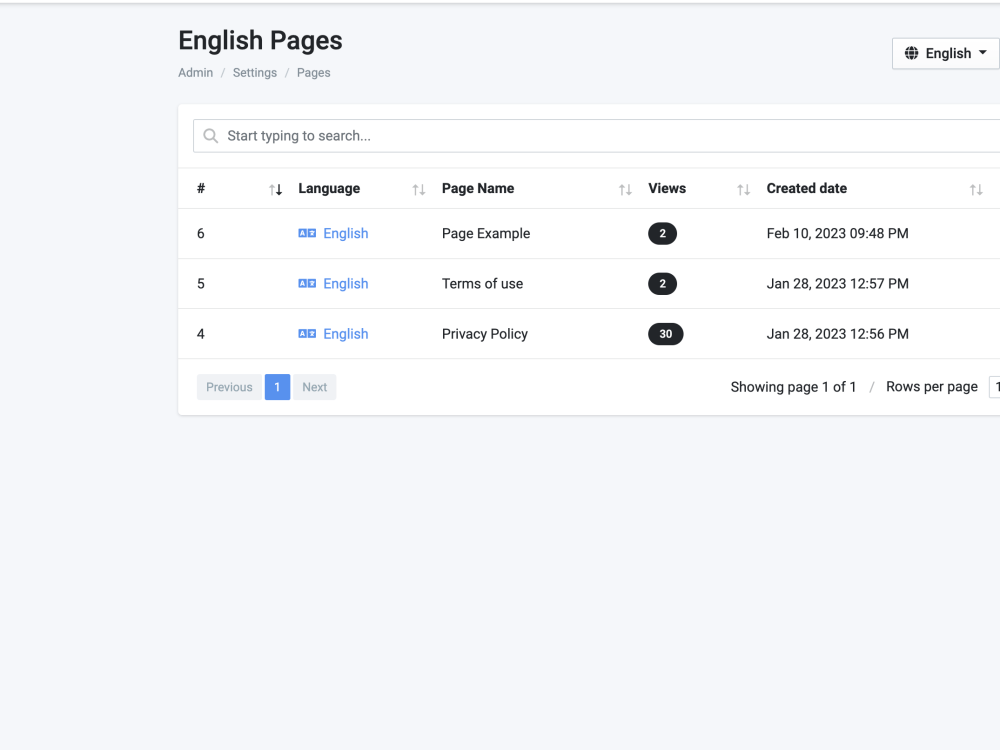Click the Showing page 1 of 1 text

click(793, 387)
